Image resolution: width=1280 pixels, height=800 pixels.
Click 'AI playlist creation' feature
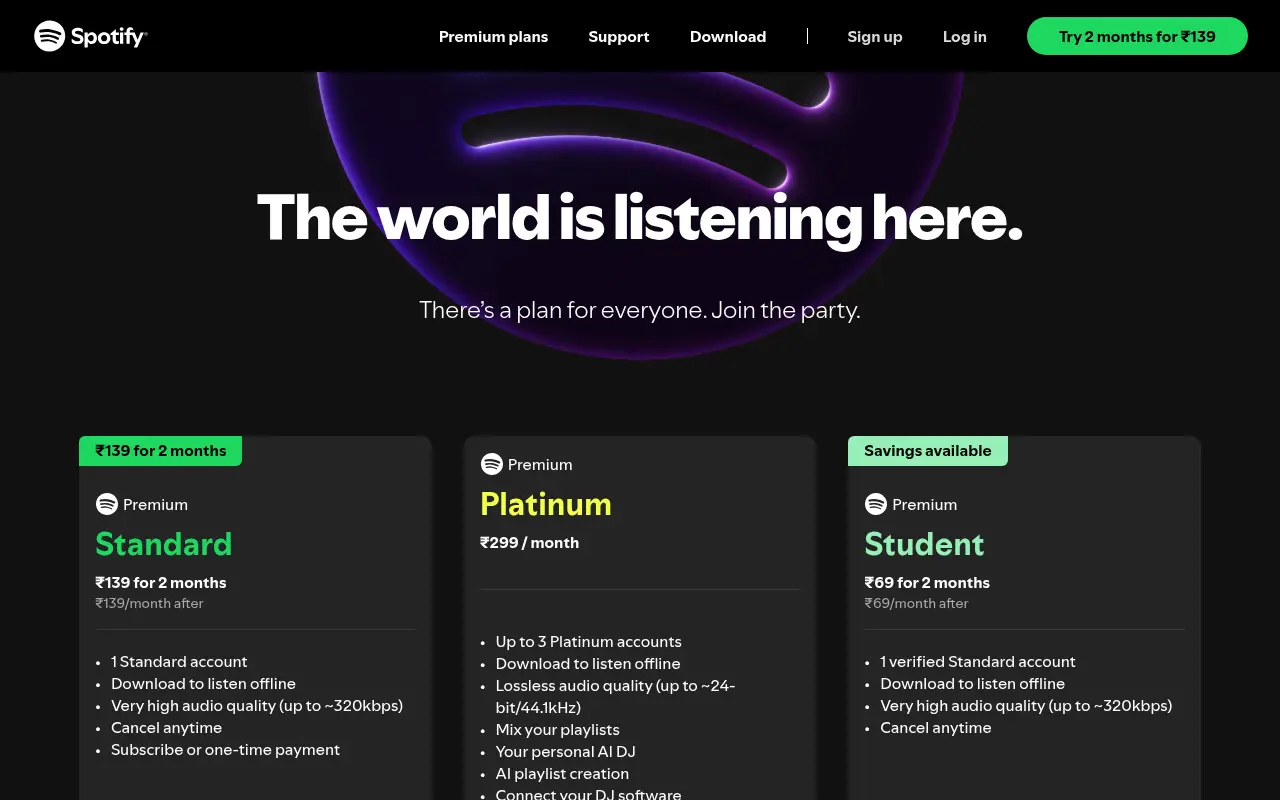click(562, 774)
